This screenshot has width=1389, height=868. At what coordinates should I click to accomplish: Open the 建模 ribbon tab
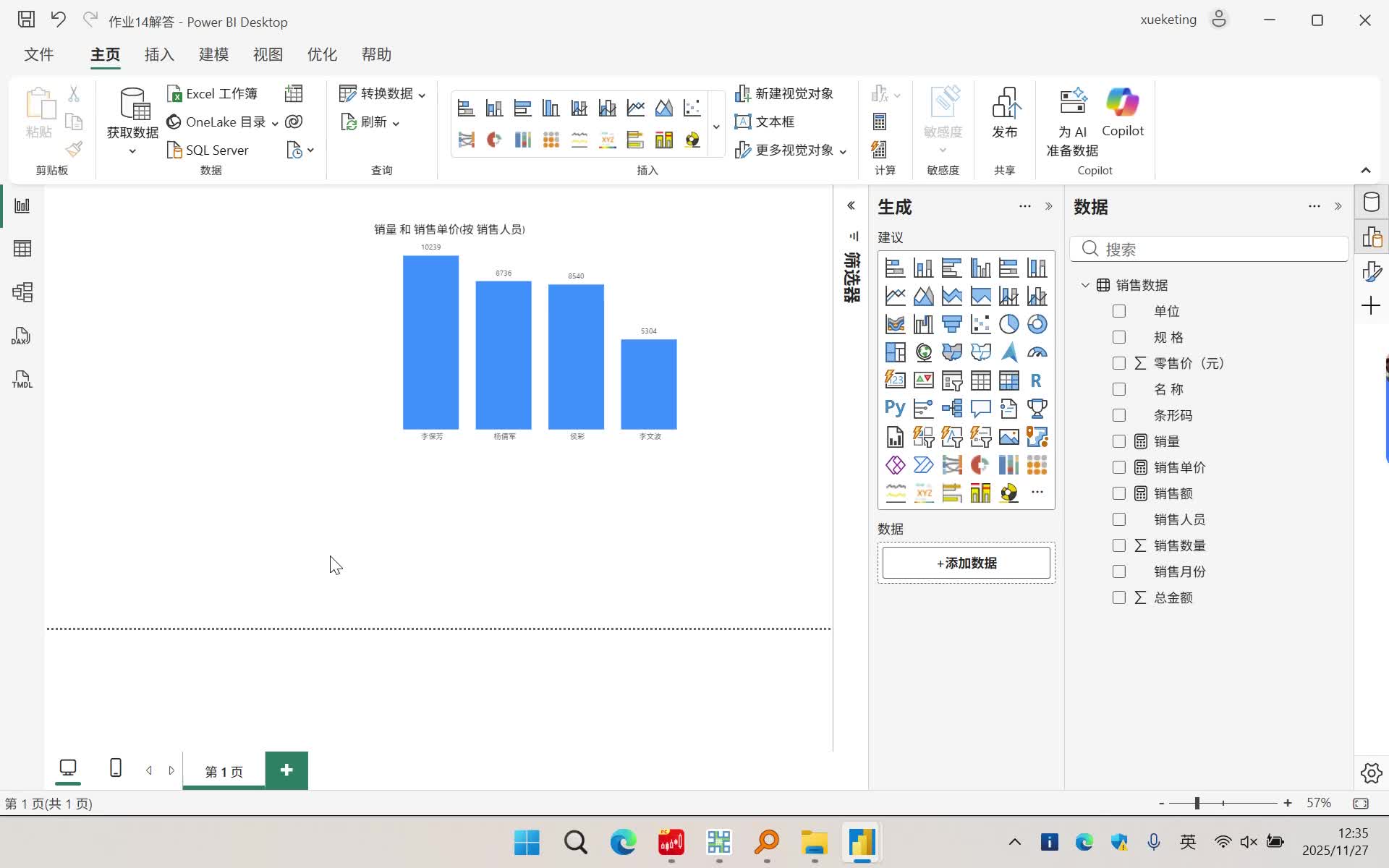pos(213,55)
